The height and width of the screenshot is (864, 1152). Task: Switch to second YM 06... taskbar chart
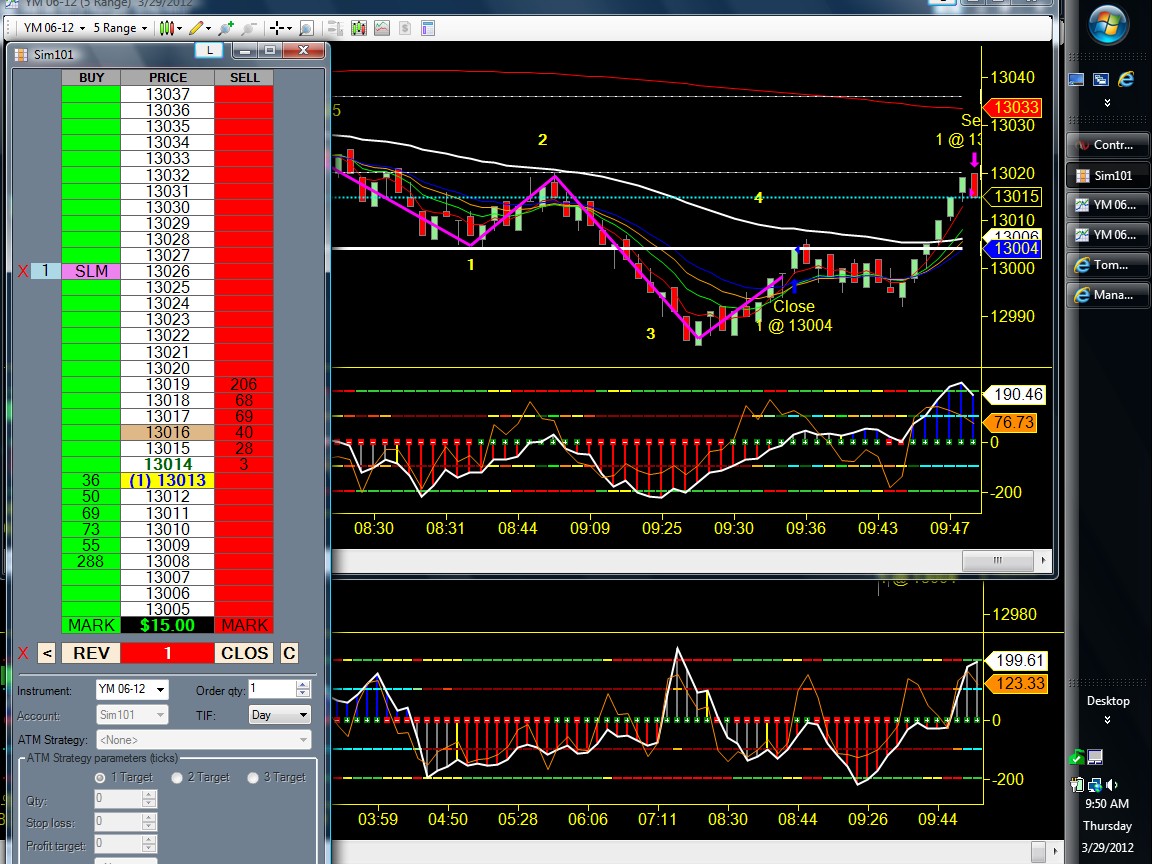pos(1107,235)
